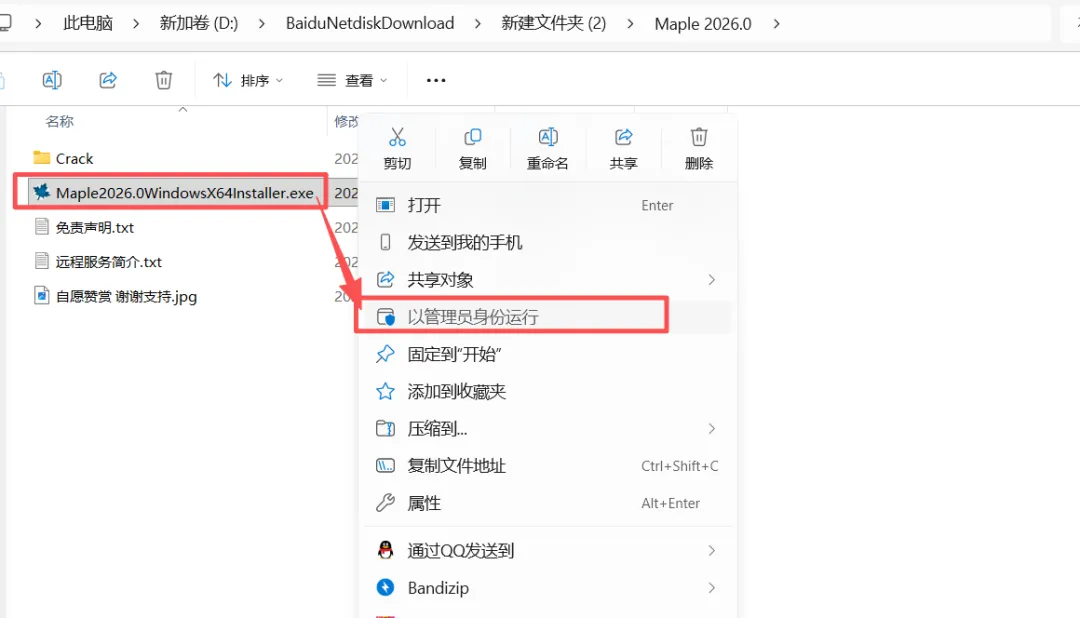
Task: Click the wrench icon beside 属性
Action: pyautogui.click(x=386, y=503)
